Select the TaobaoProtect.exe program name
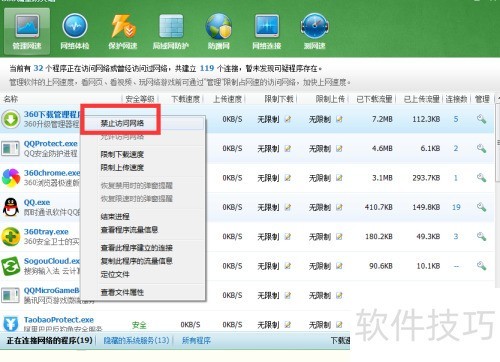Image resolution: width=500 pixels, height=362 pixels. click(59, 320)
